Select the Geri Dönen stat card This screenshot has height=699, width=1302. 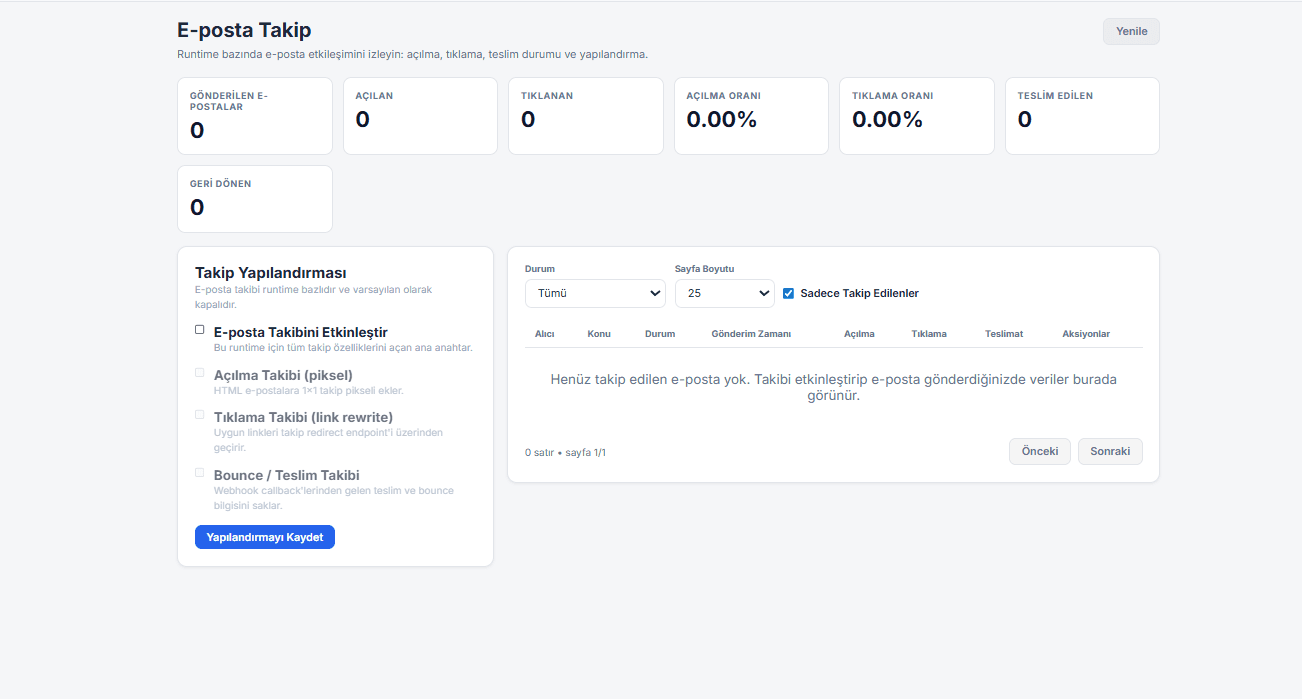[255, 199]
